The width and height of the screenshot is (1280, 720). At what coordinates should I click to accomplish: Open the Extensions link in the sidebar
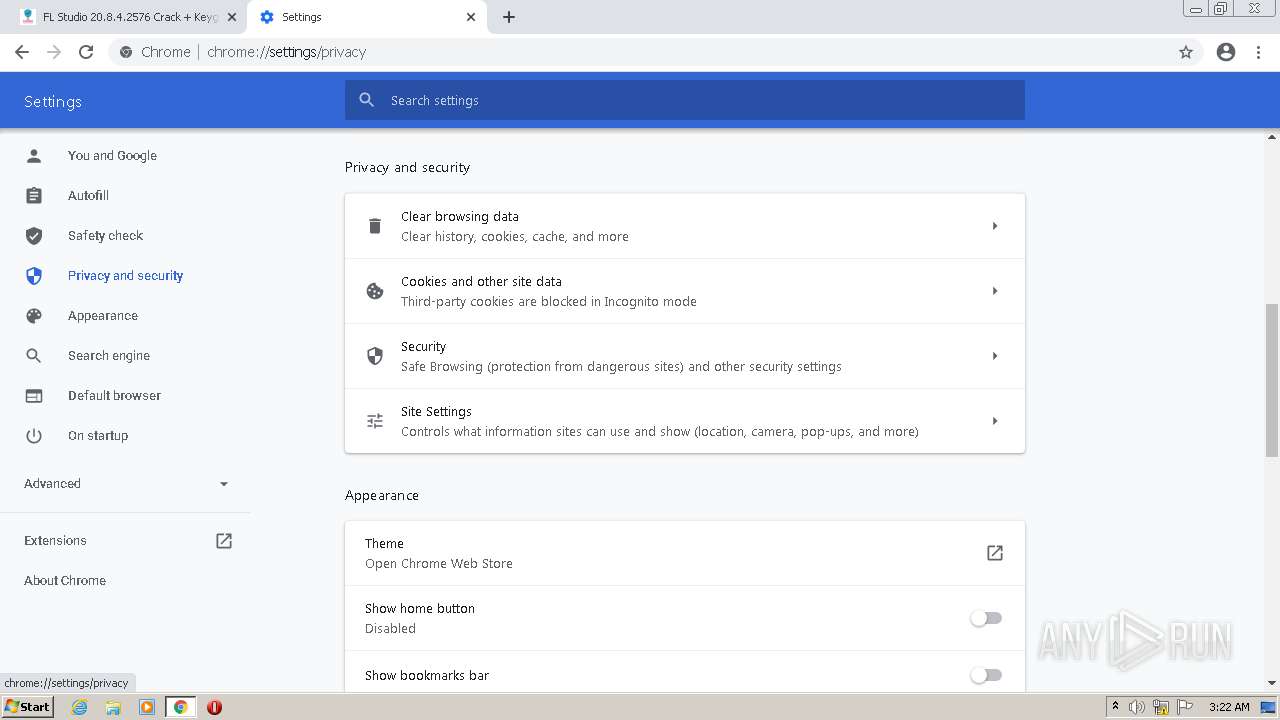pyautogui.click(x=55, y=540)
